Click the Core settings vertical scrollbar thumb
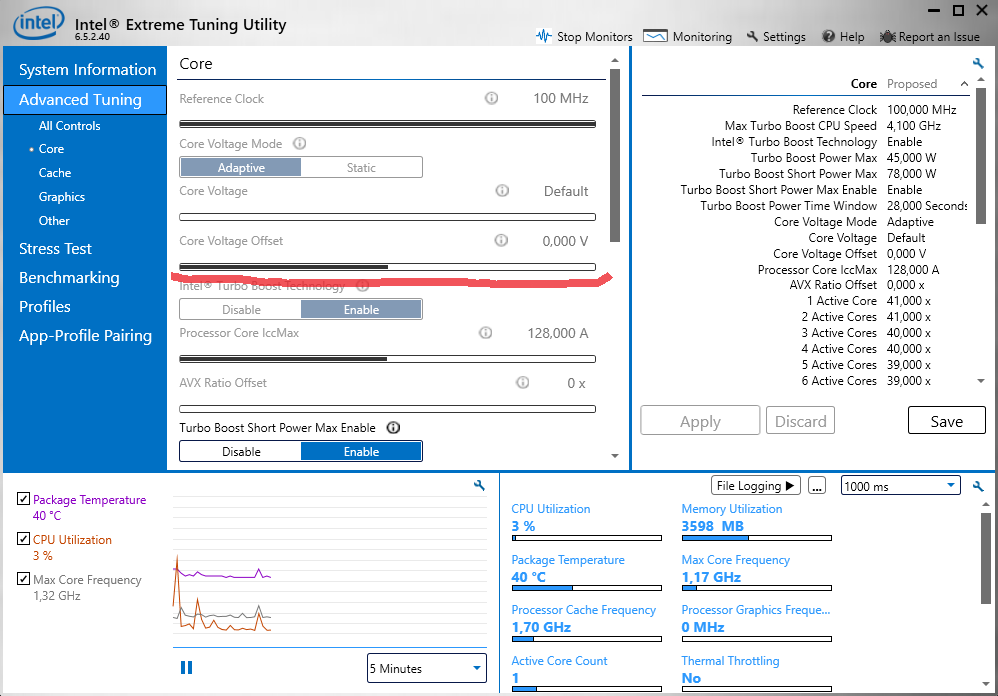Image resolution: width=998 pixels, height=696 pixels. [615, 155]
